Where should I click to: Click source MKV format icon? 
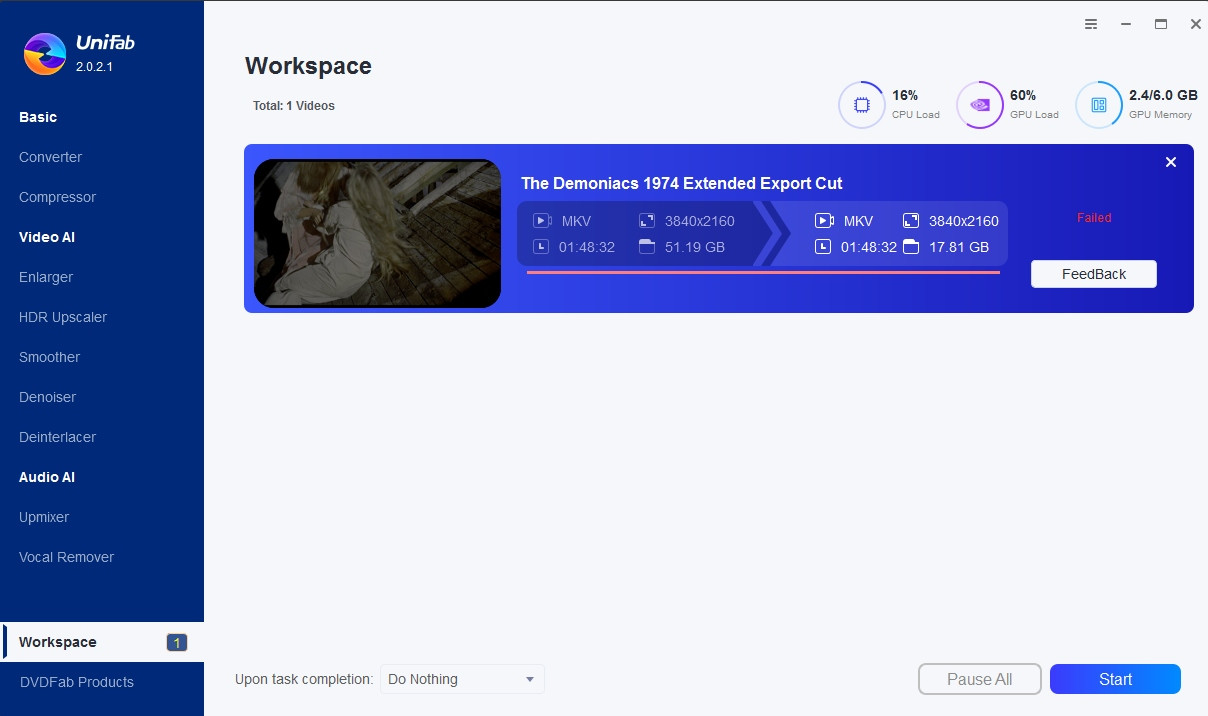tap(541, 221)
